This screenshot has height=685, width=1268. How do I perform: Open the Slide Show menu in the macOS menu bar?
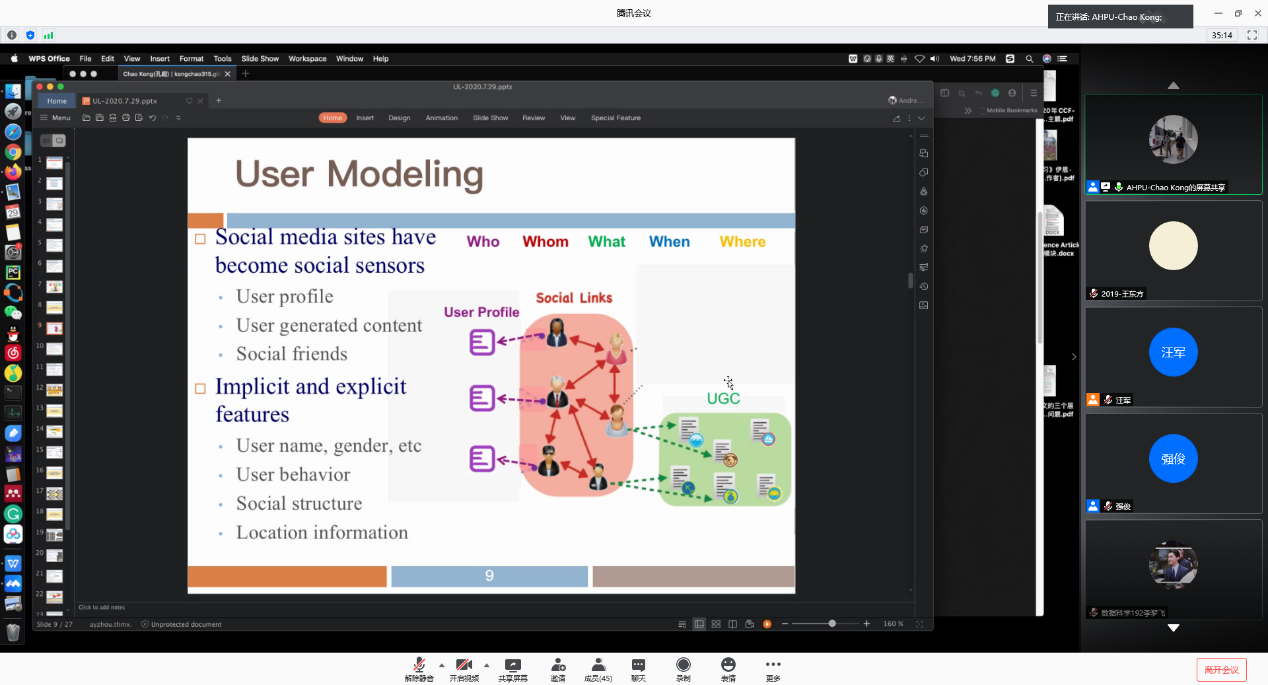[x=260, y=59]
